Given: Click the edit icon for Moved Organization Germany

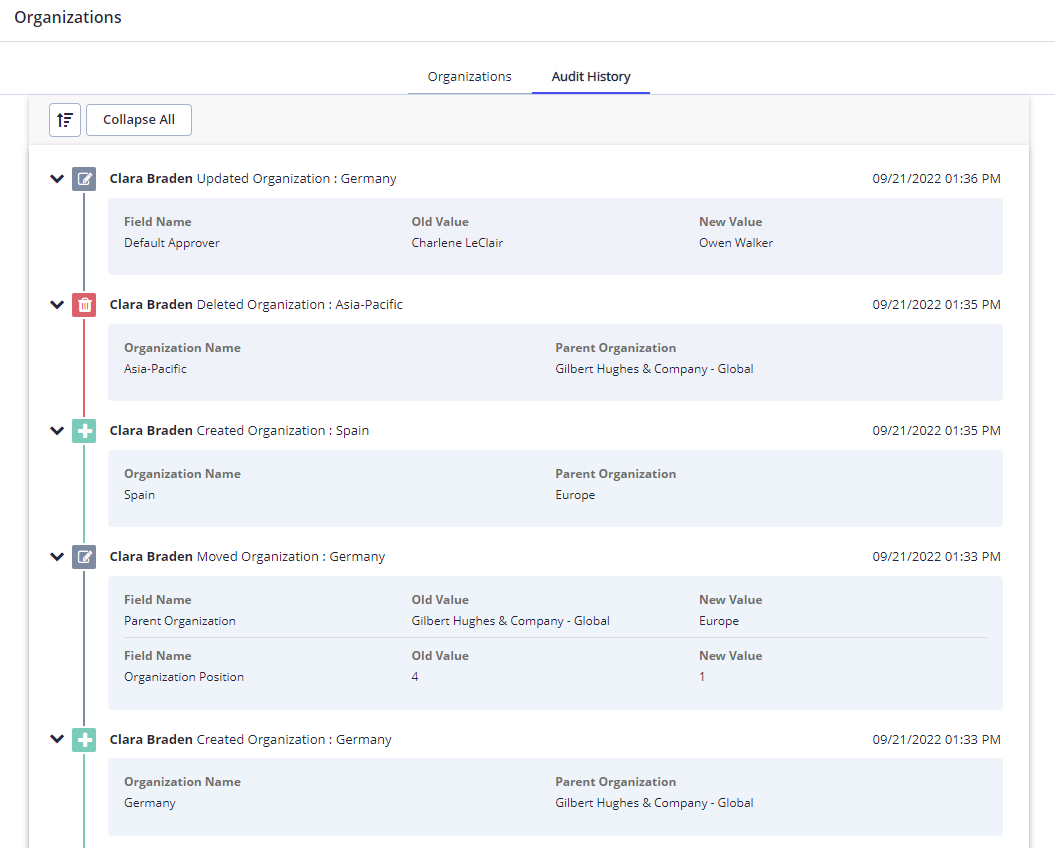Looking at the screenshot, I should [x=84, y=557].
